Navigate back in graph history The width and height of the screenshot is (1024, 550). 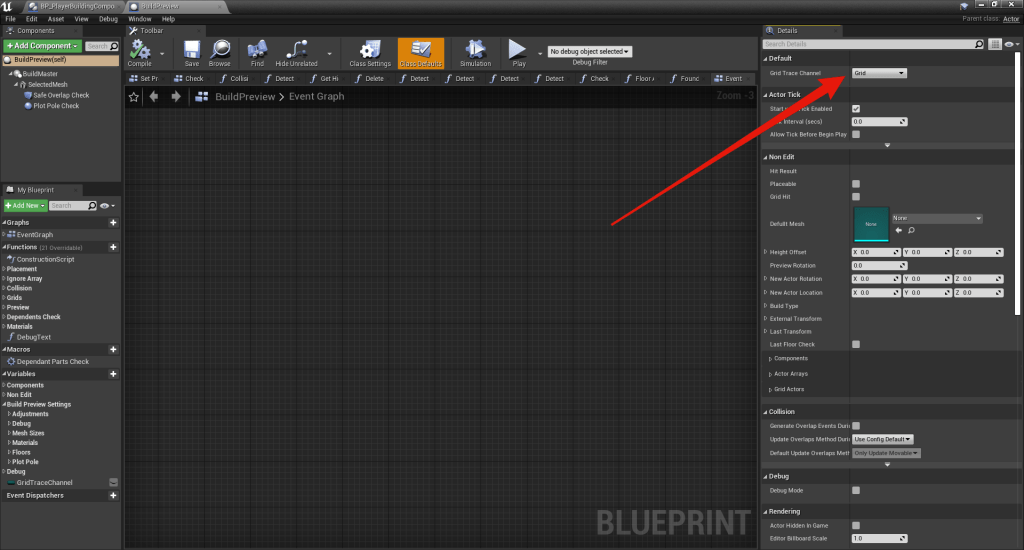[154, 97]
